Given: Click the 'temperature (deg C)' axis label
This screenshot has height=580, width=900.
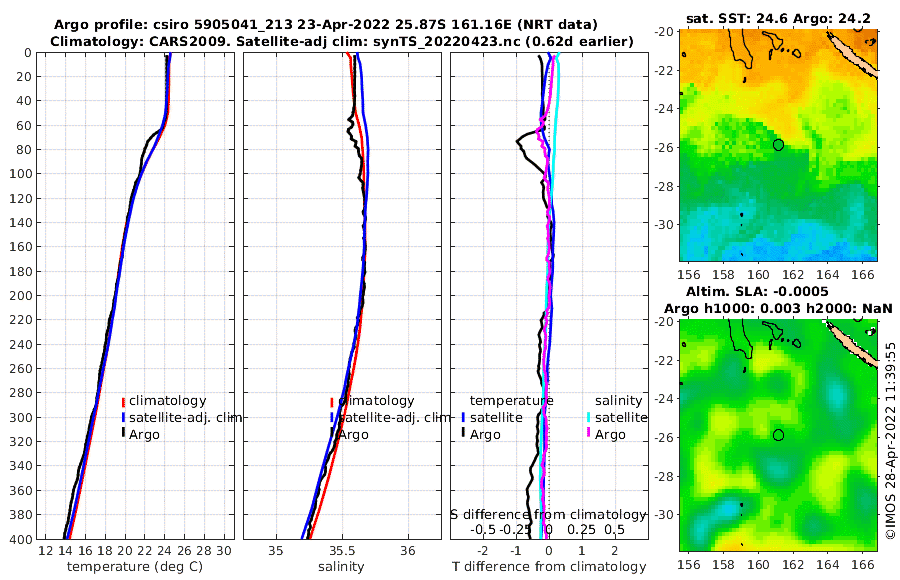Looking at the screenshot, I should tap(135, 567).
